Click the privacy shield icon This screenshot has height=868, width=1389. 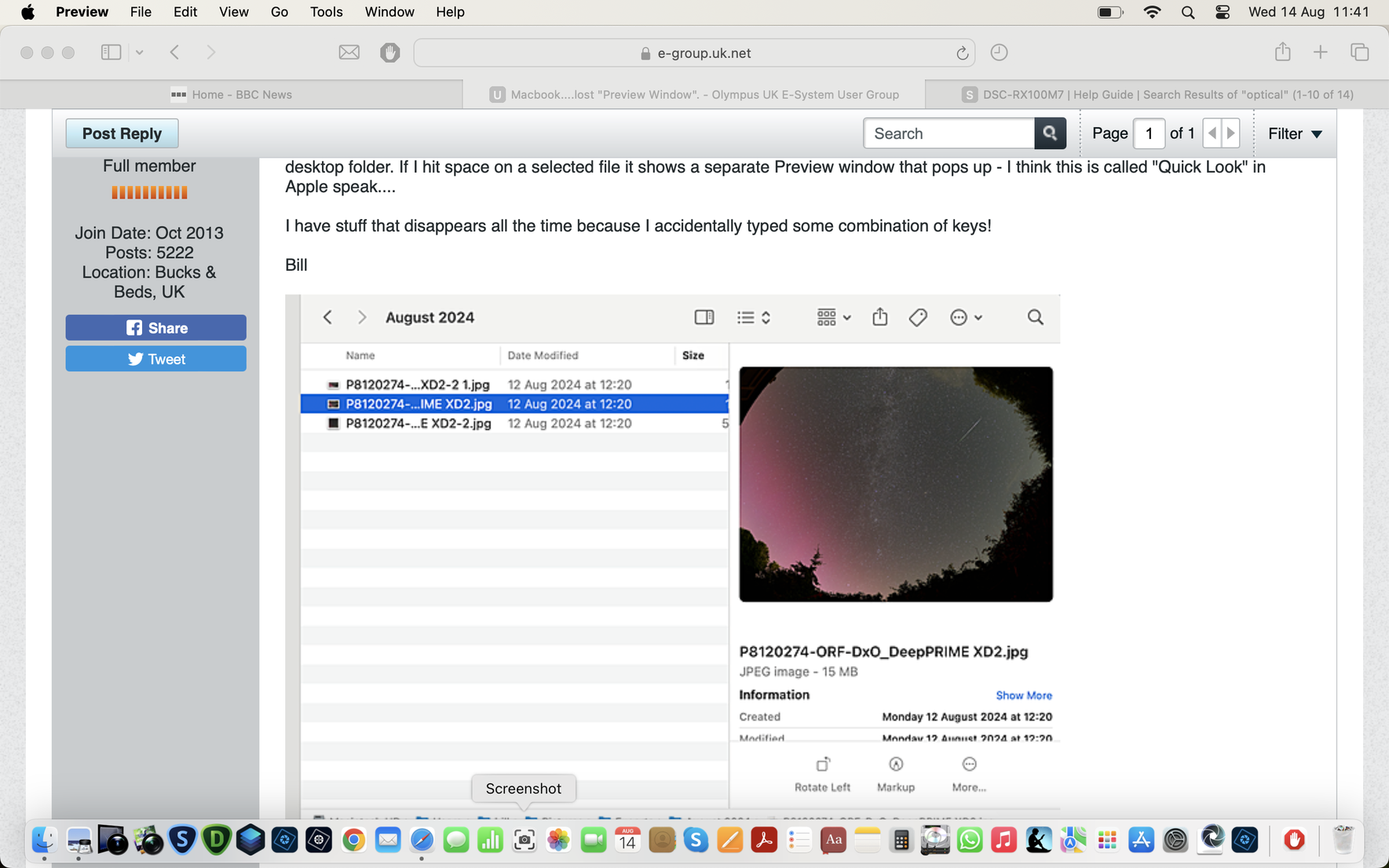[x=389, y=53]
